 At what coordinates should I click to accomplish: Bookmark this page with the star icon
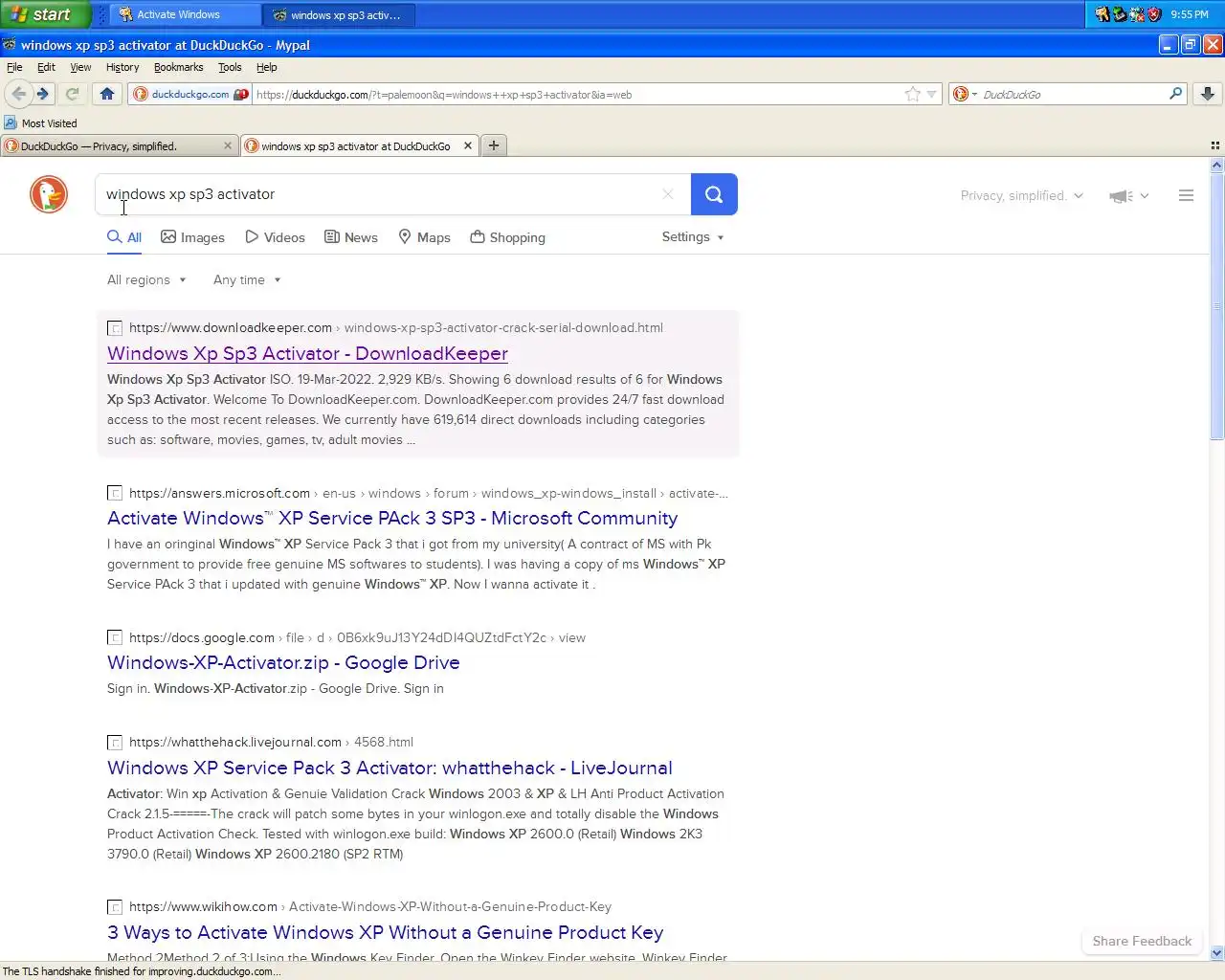913,94
